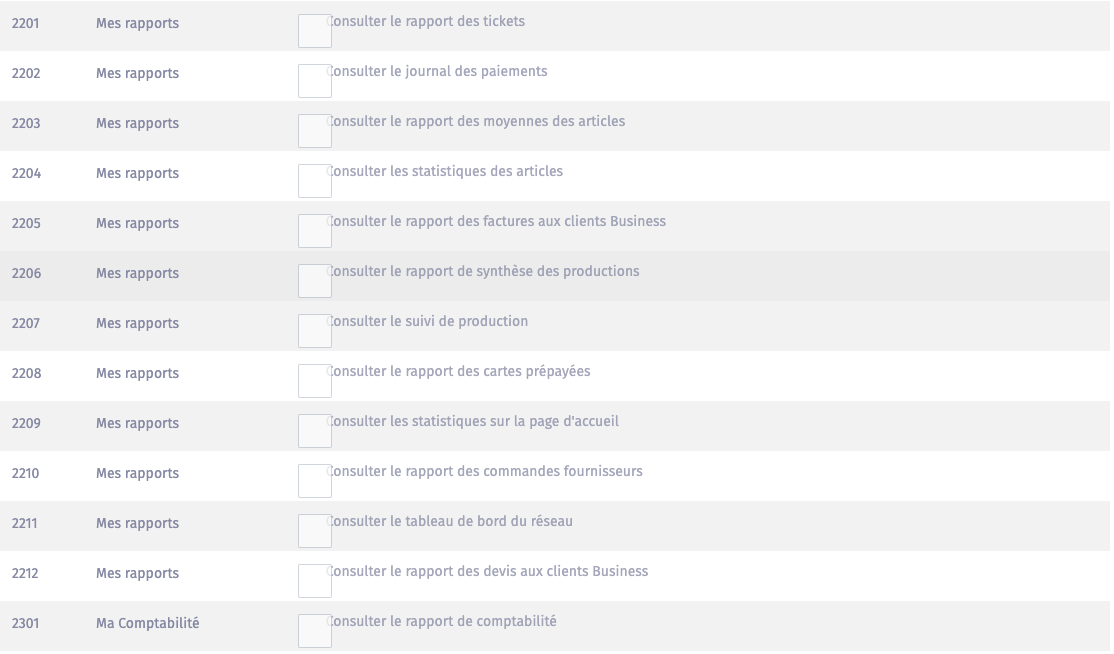
Task: Check 'Consulter le rapport des factures aux clients Business'
Action: tap(315, 231)
